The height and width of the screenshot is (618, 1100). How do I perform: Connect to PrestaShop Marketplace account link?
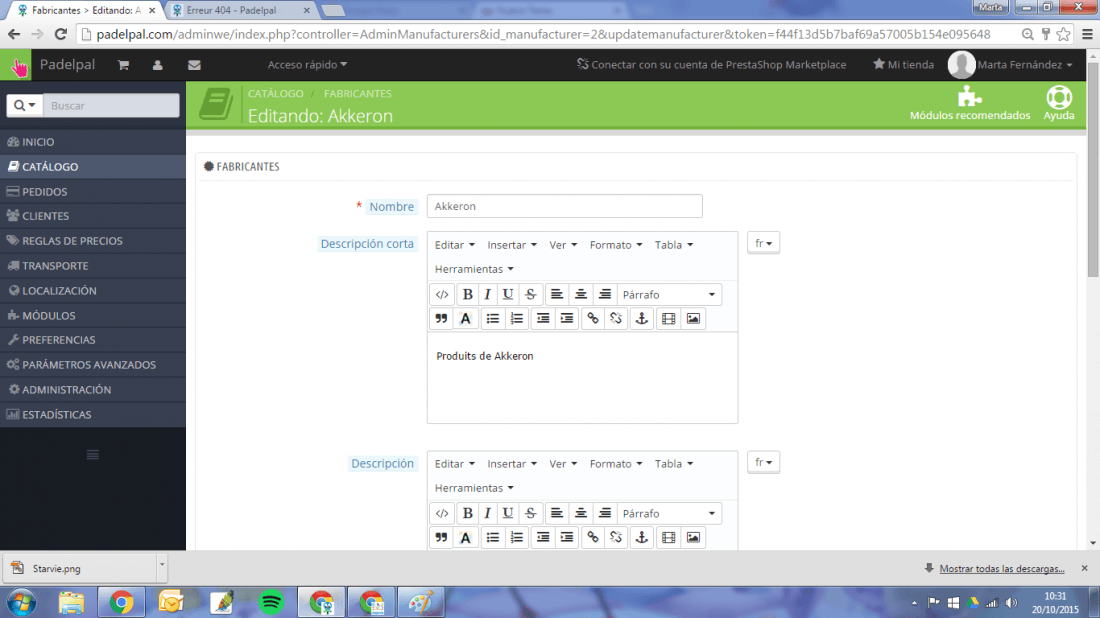711,65
